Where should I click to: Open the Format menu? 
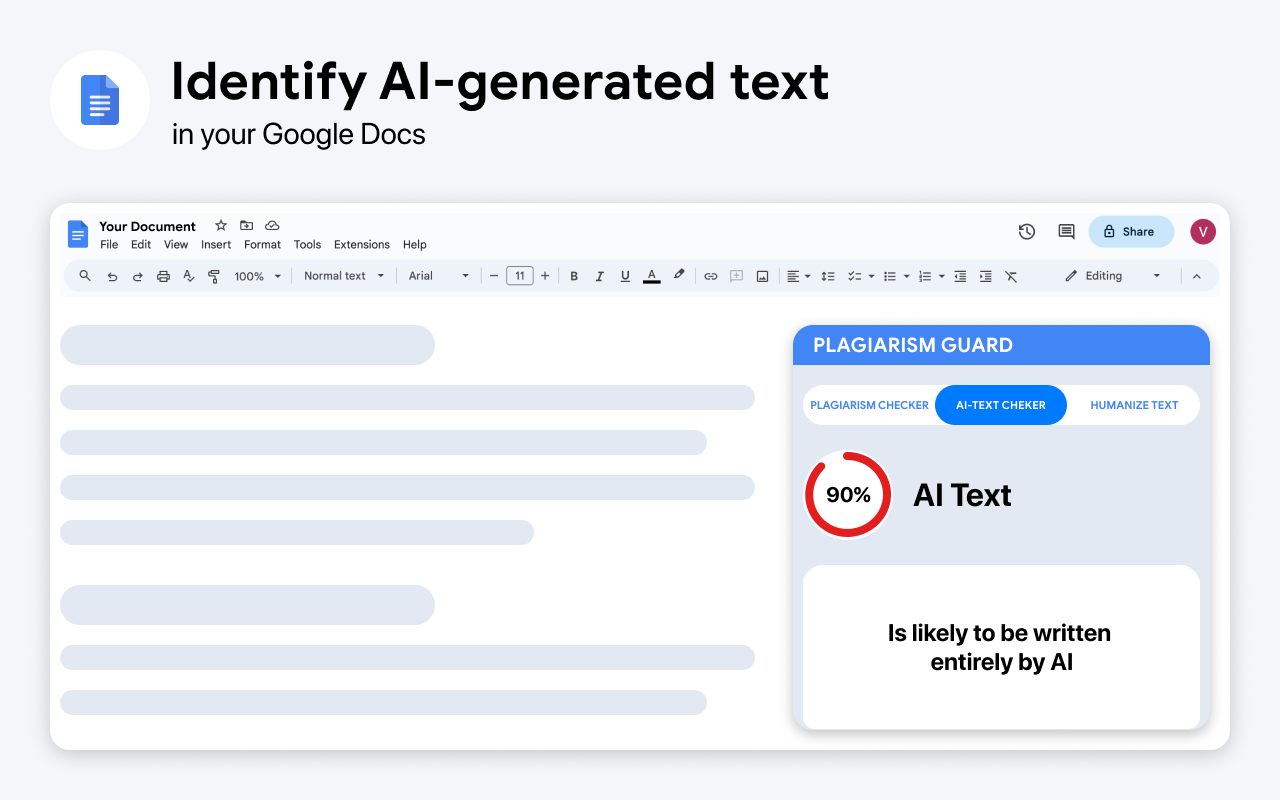tap(262, 245)
